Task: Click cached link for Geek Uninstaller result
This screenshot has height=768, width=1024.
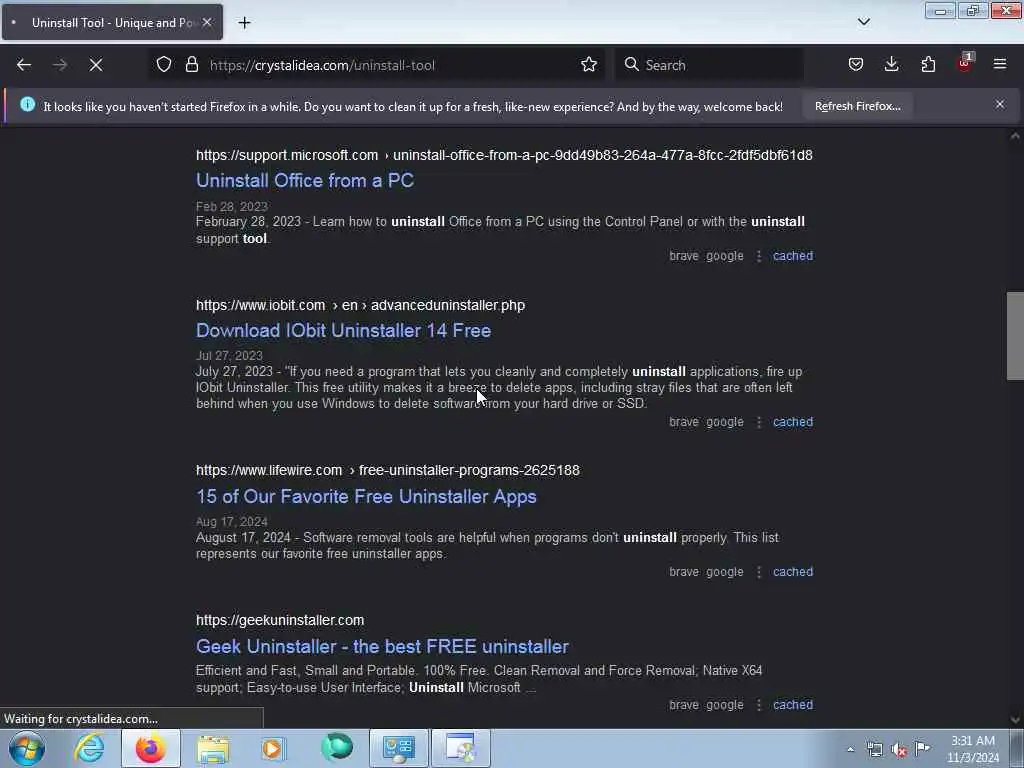Action: 793,705
